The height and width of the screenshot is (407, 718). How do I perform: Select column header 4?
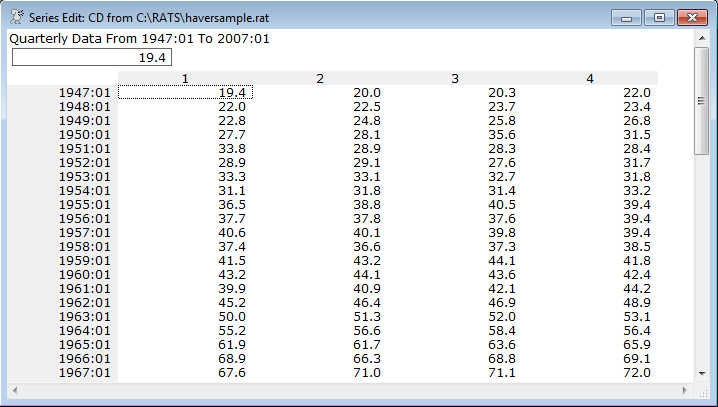pos(590,78)
